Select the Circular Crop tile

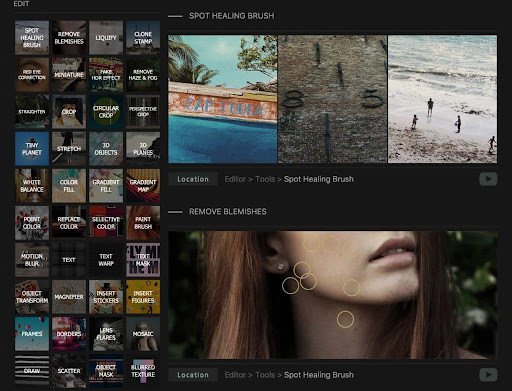click(106, 112)
